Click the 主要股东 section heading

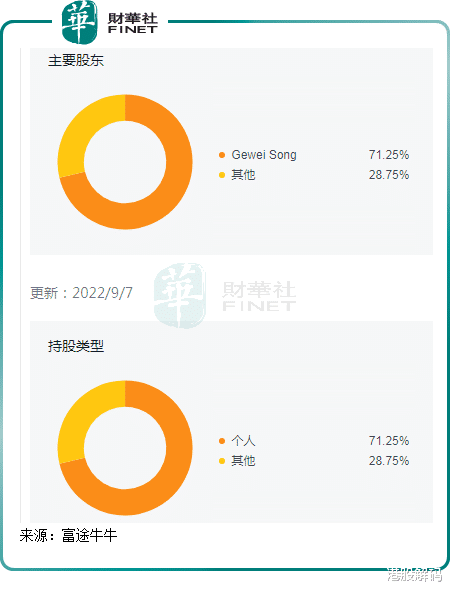pyautogui.click(x=76, y=61)
